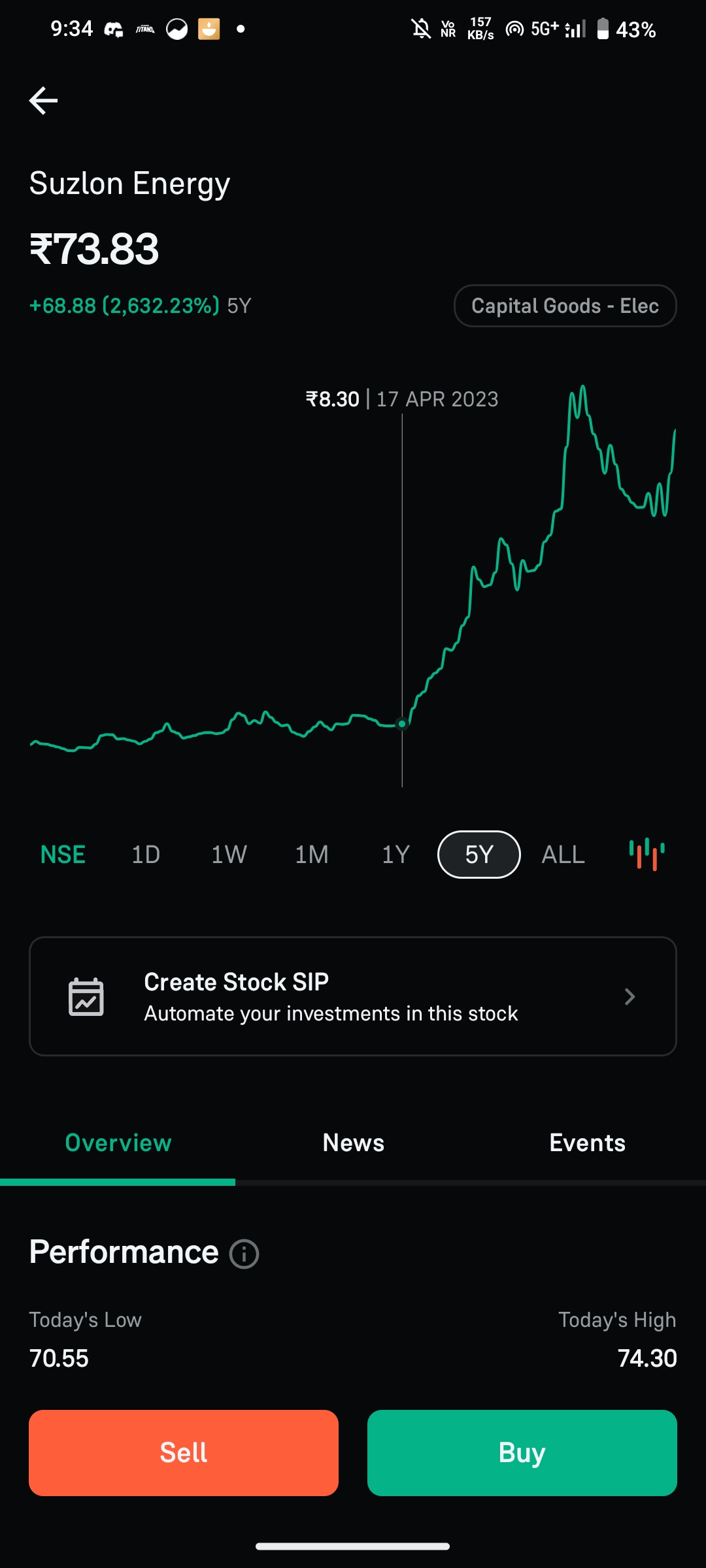Open Performance info icon

tap(244, 1254)
